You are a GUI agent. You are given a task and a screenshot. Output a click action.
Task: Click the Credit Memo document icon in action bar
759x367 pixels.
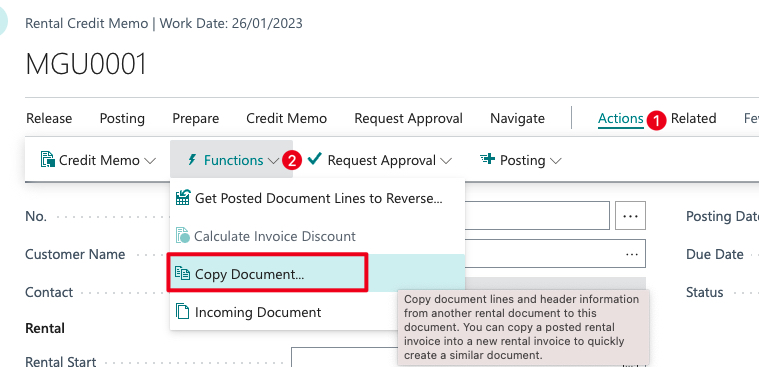(x=47, y=159)
